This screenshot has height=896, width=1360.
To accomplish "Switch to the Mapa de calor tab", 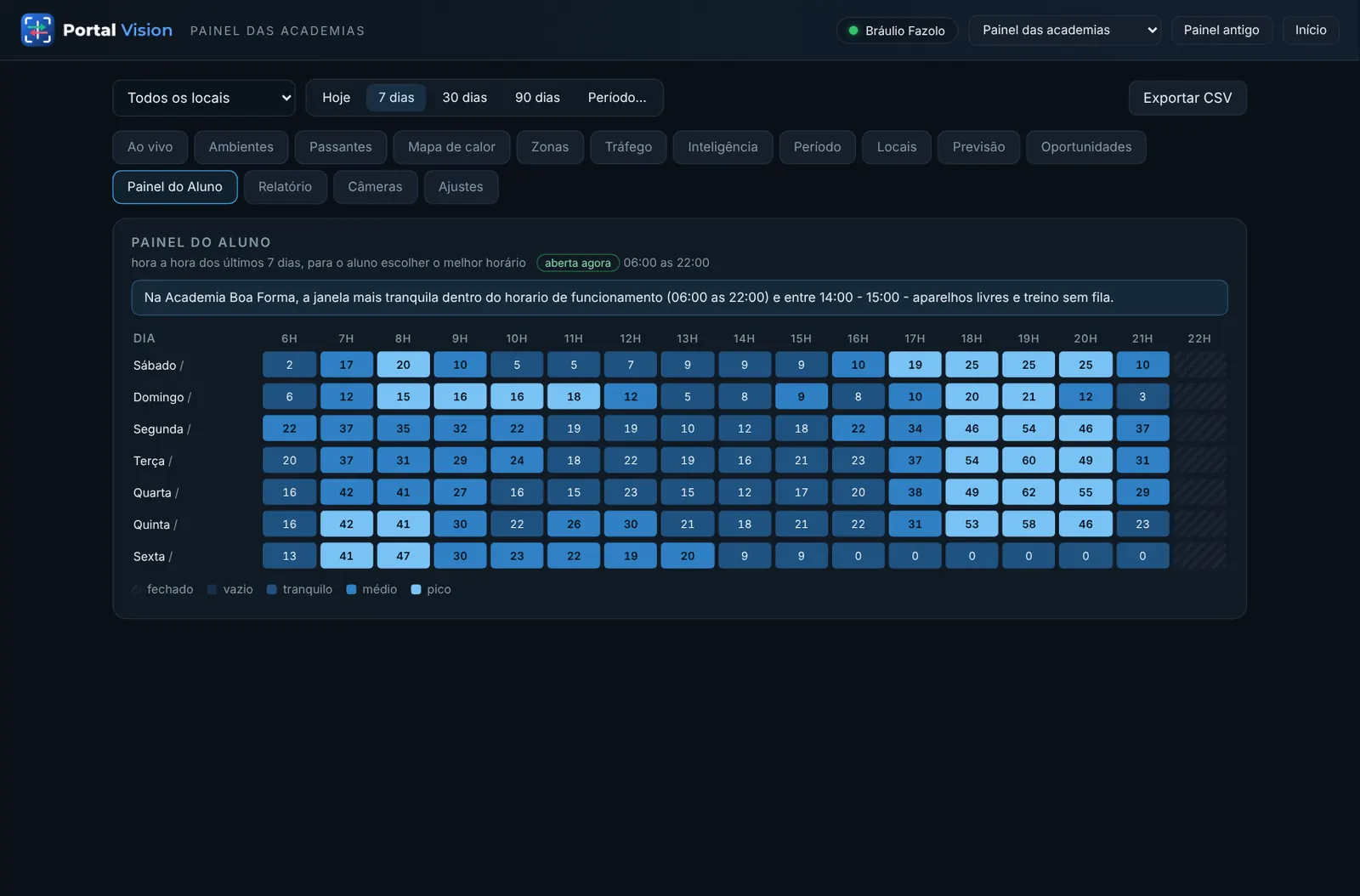I will coord(451,147).
